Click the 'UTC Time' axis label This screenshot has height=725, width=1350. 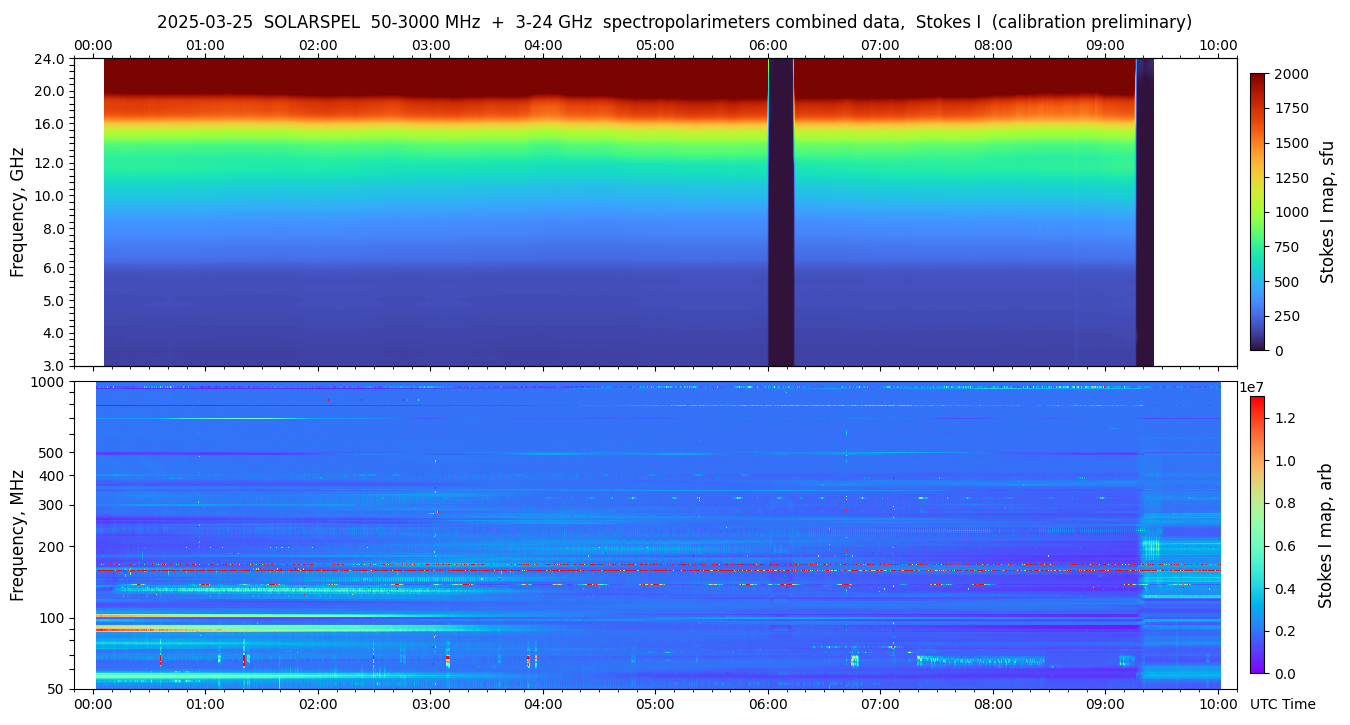point(1282,704)
